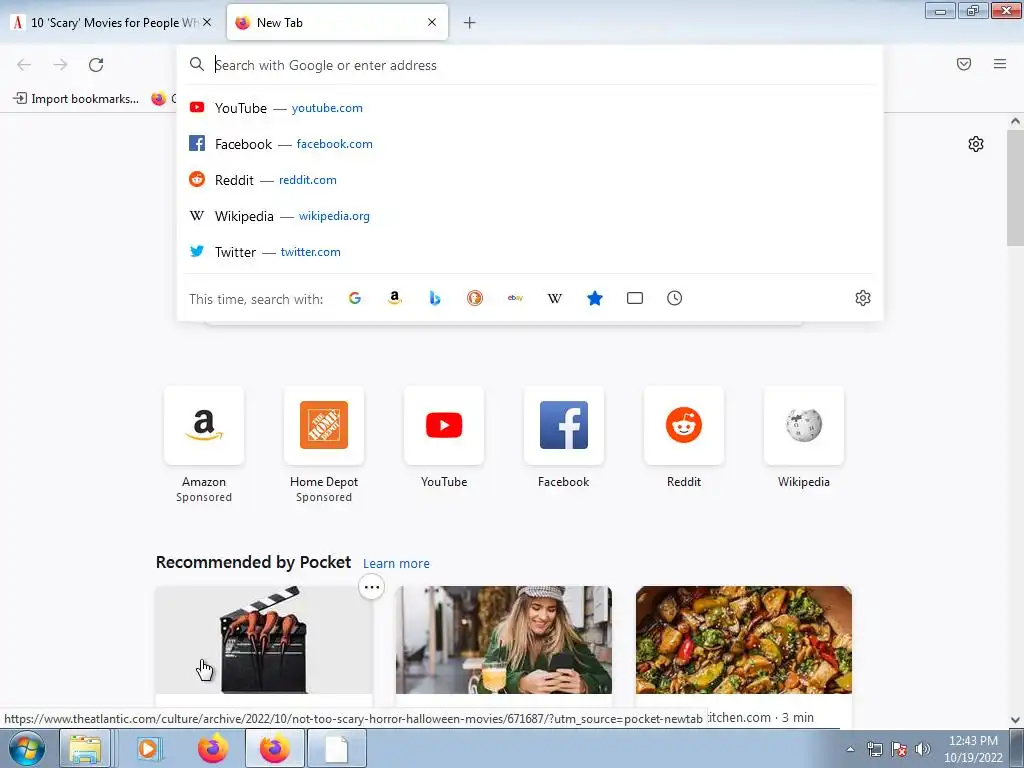This screenshot has height=768, width=1024.
Task: Open the woman with phone story
Action: click(504, 640)
